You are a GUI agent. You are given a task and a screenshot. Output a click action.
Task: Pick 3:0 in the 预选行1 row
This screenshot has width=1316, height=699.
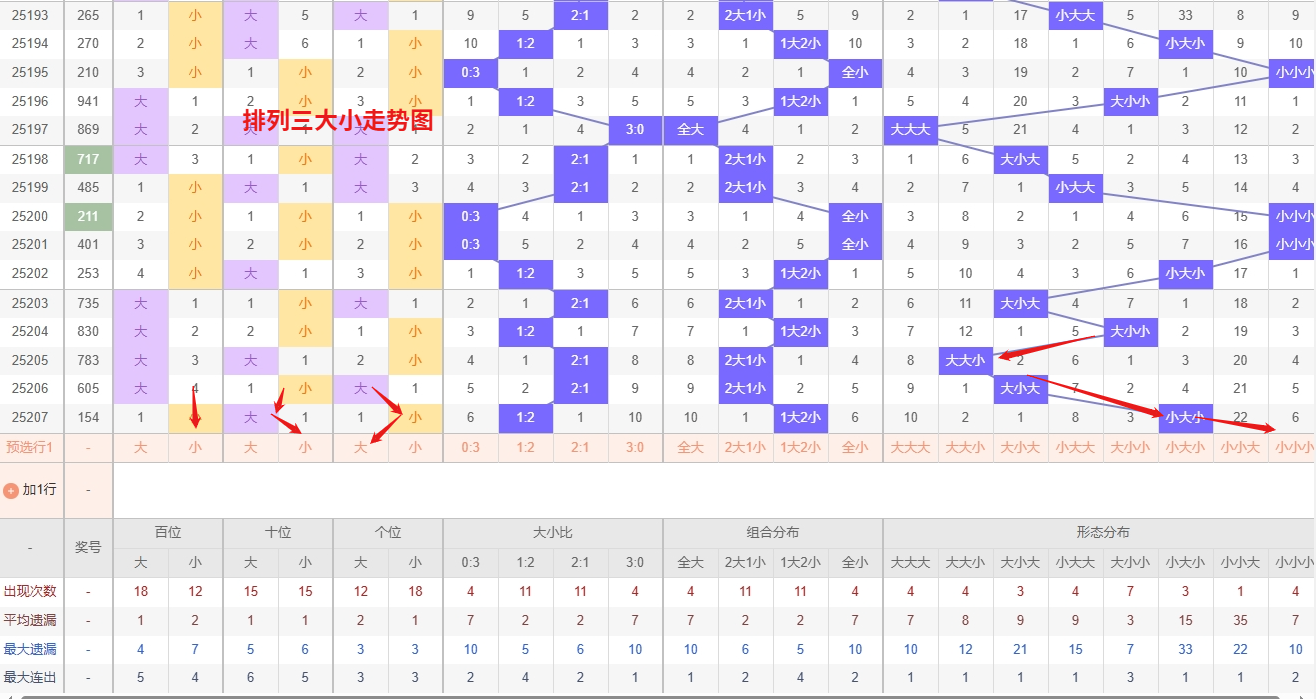point(635,448)
